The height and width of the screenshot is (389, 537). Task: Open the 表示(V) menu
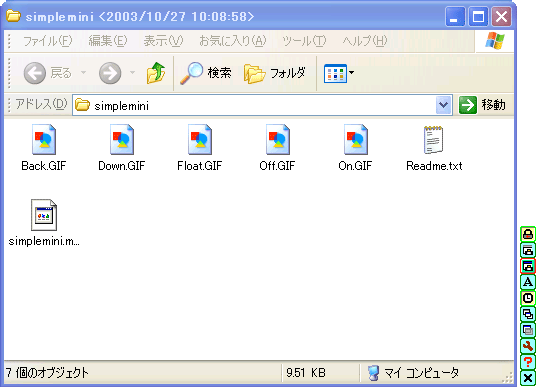(163, 41)
